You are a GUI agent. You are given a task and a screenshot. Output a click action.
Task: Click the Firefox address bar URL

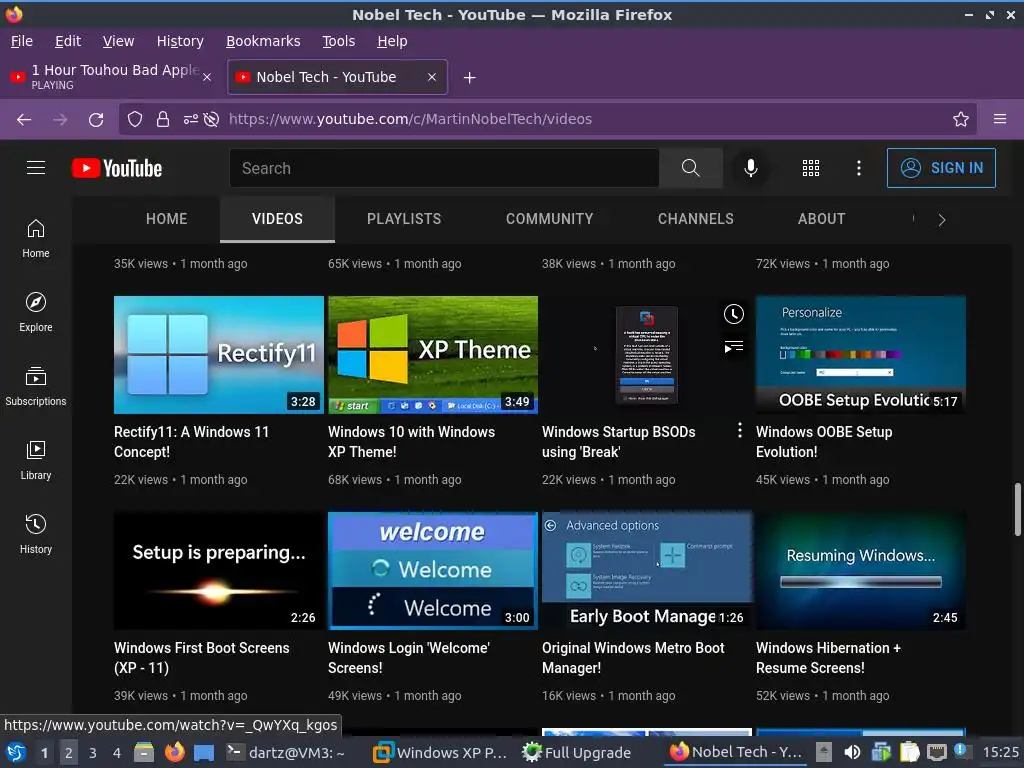tap(410, 119)
